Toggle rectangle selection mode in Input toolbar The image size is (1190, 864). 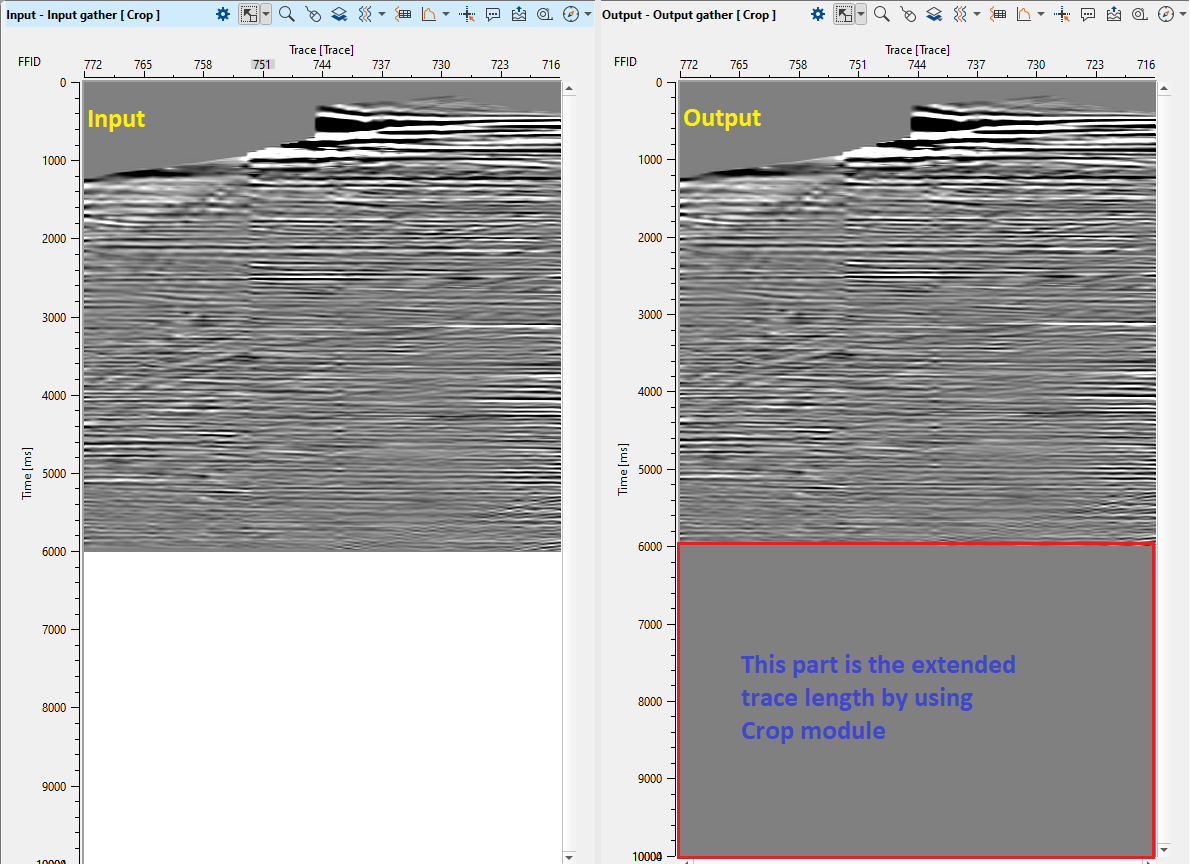point(249,14)
